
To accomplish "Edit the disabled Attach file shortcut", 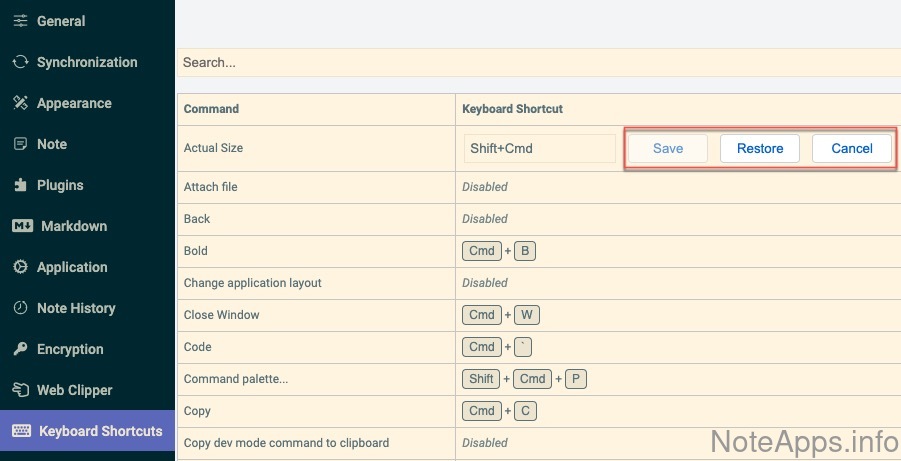I will coord(485,187).
